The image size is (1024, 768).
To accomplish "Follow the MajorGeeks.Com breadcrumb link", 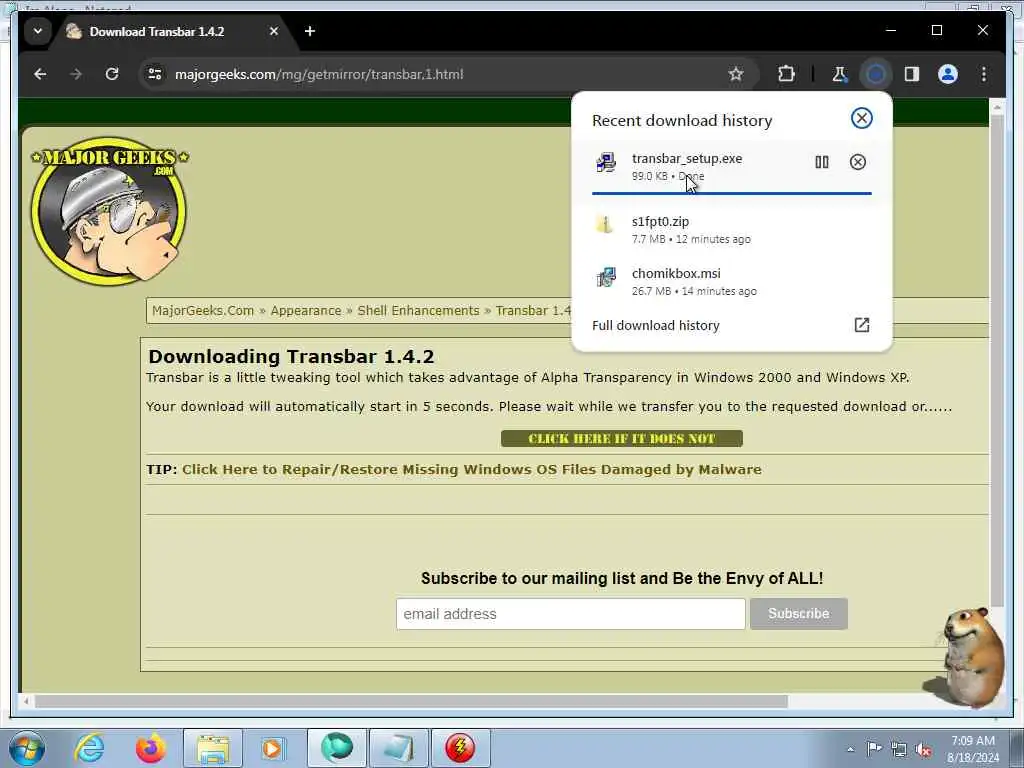I will coord(202,311).
